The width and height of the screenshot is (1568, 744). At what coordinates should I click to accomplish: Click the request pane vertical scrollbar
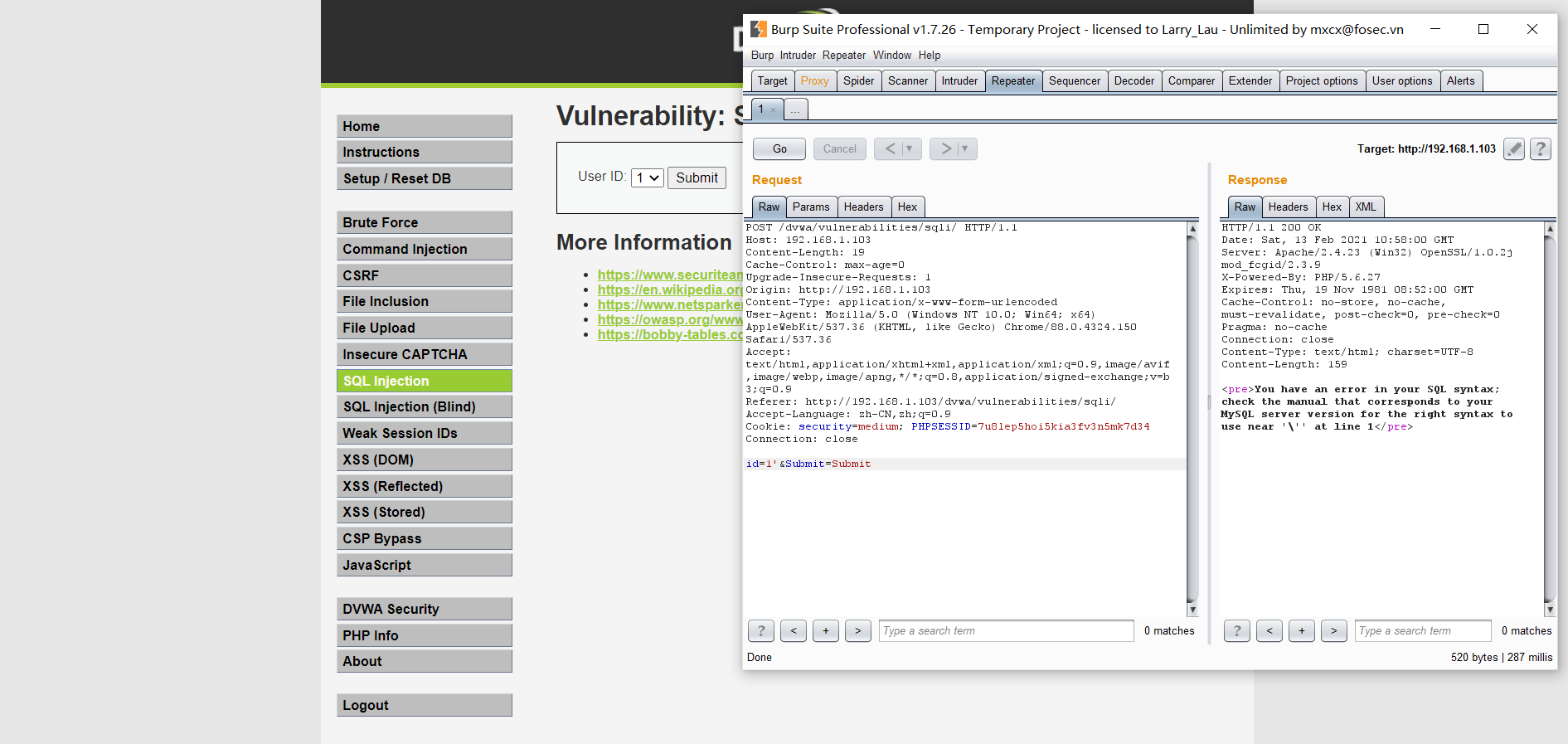1192,415
